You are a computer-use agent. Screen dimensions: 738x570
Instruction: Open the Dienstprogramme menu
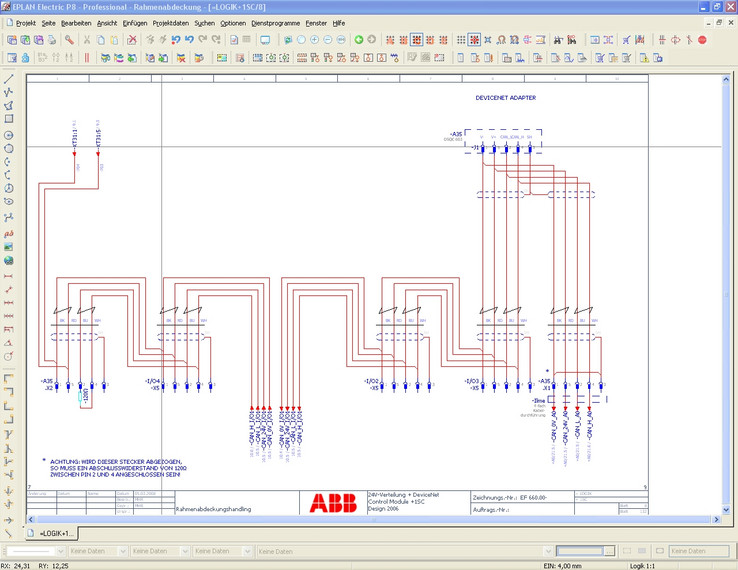277,22
